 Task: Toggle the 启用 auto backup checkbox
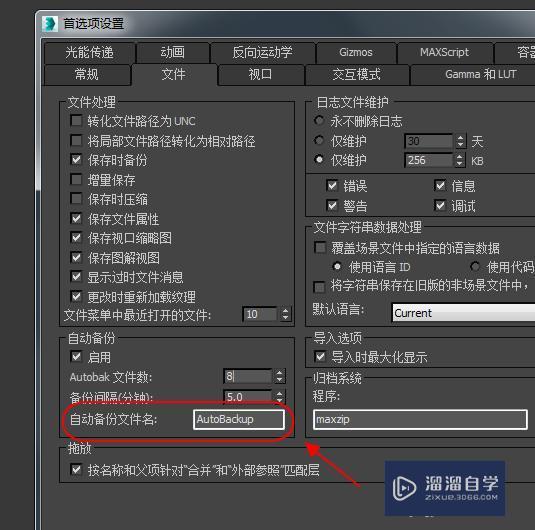(76, 357)
